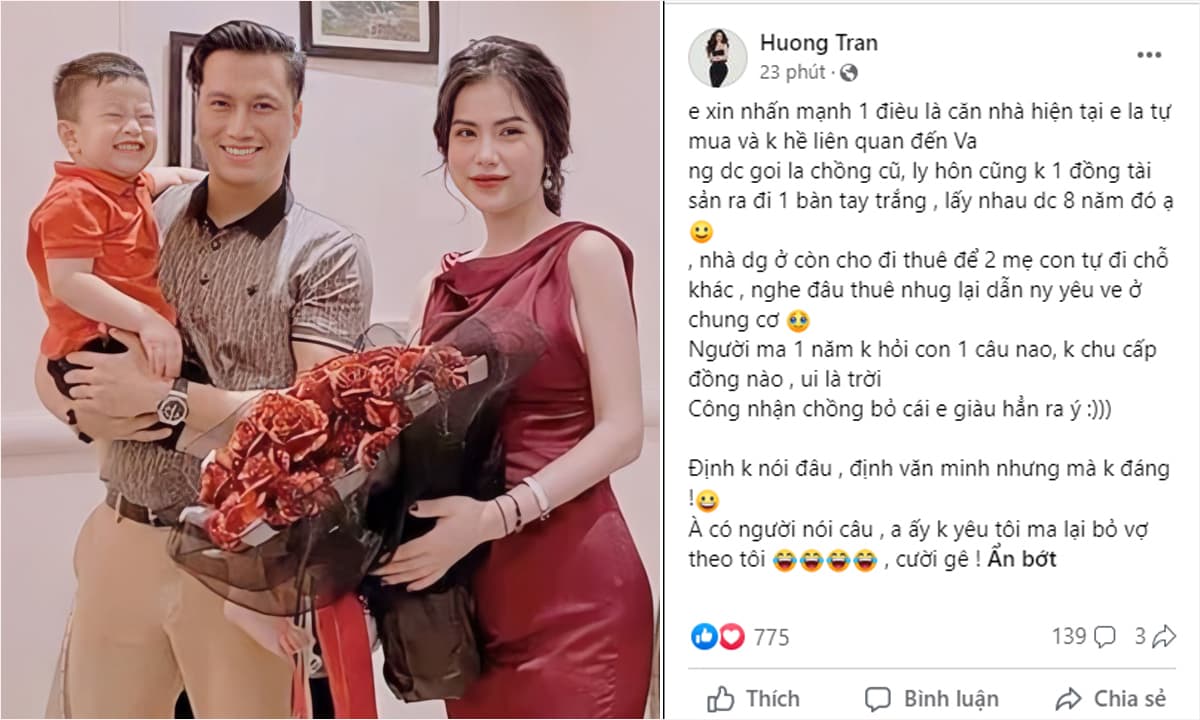The width and height of the screenshot is (1200, 720).
Task: Click the share arrow icon beside 3
Action: [x=1164, y=636]
